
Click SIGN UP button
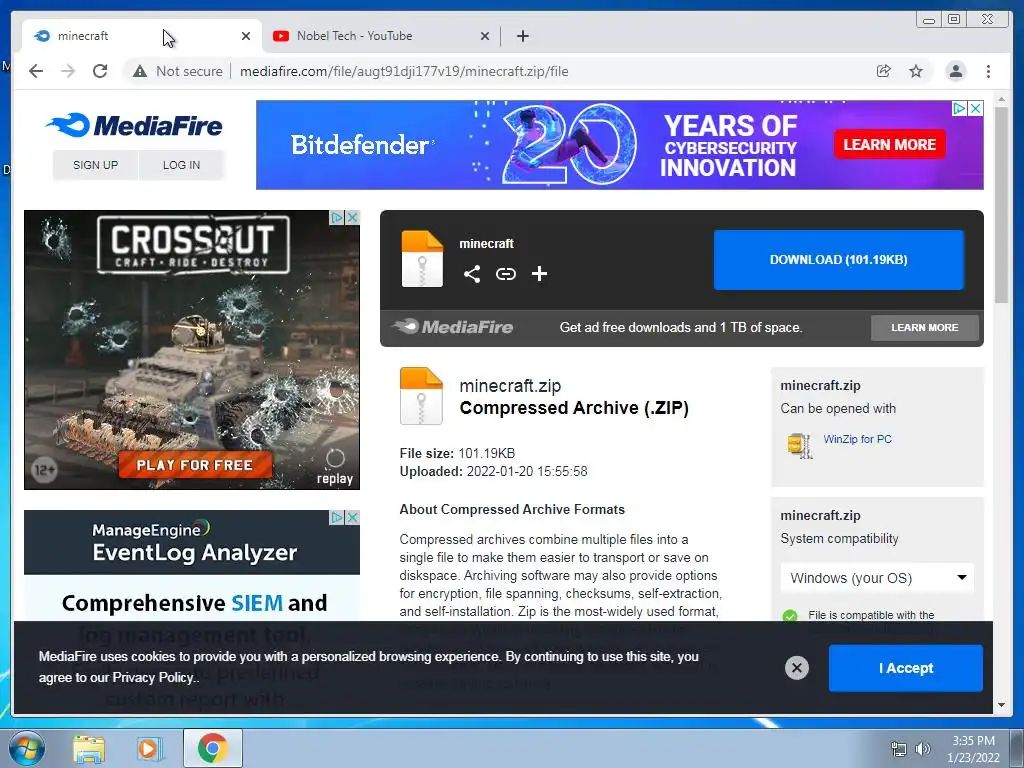coord(95,165)
